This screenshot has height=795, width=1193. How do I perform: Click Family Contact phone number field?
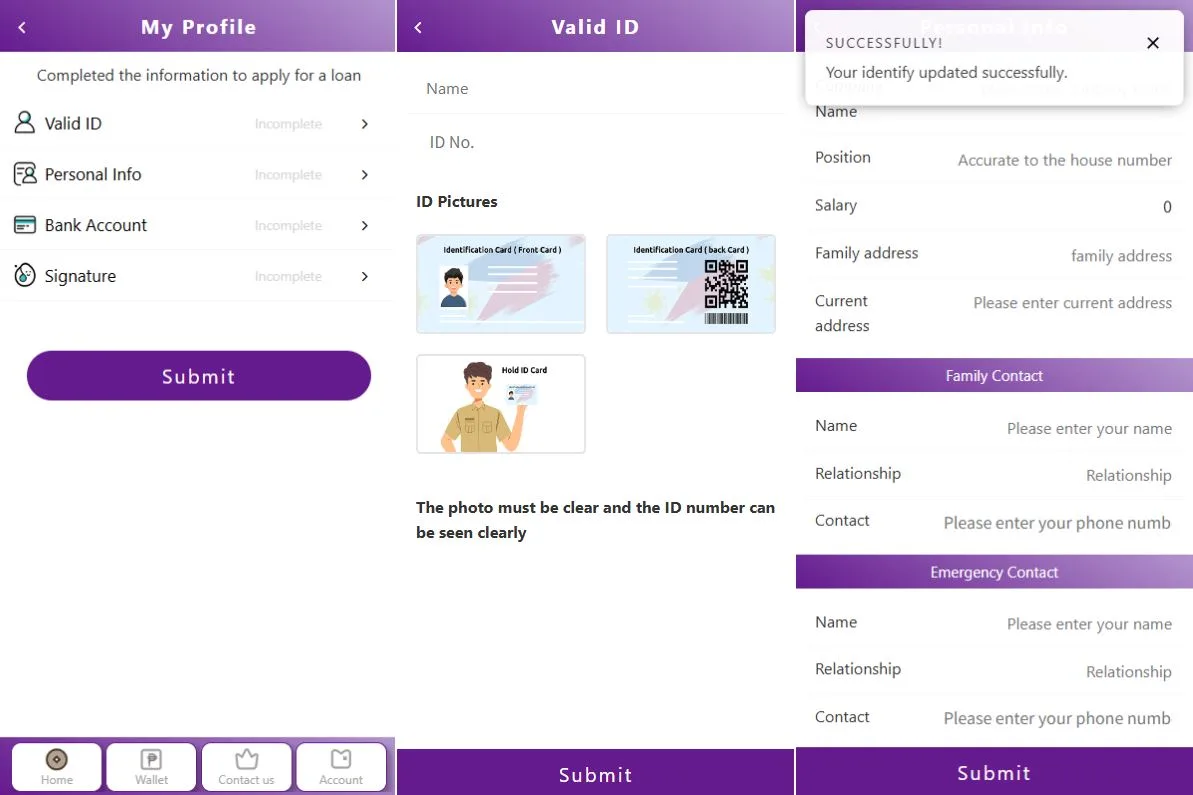pos(1057,523)
